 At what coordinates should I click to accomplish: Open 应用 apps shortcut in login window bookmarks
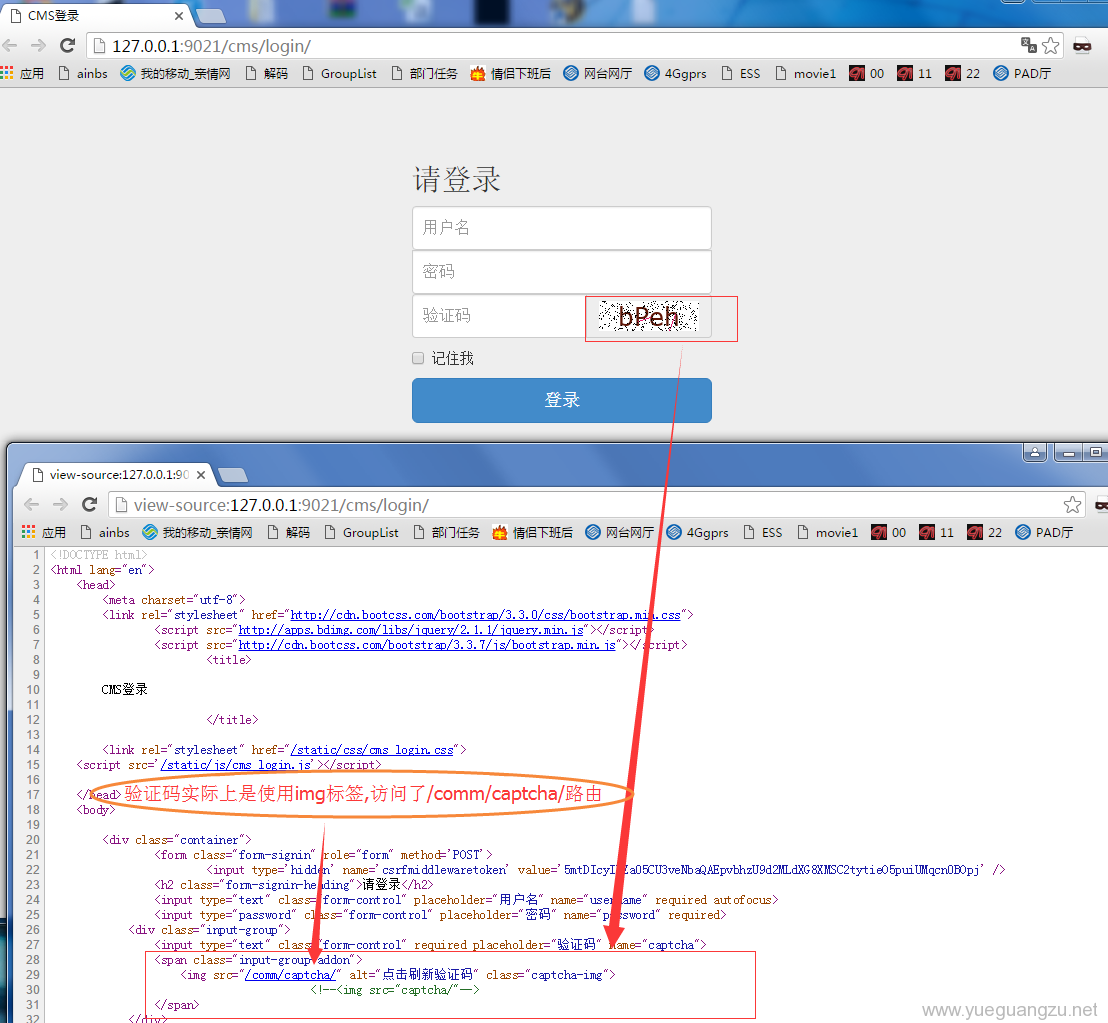pyautogui.click(x=23, y=73)
